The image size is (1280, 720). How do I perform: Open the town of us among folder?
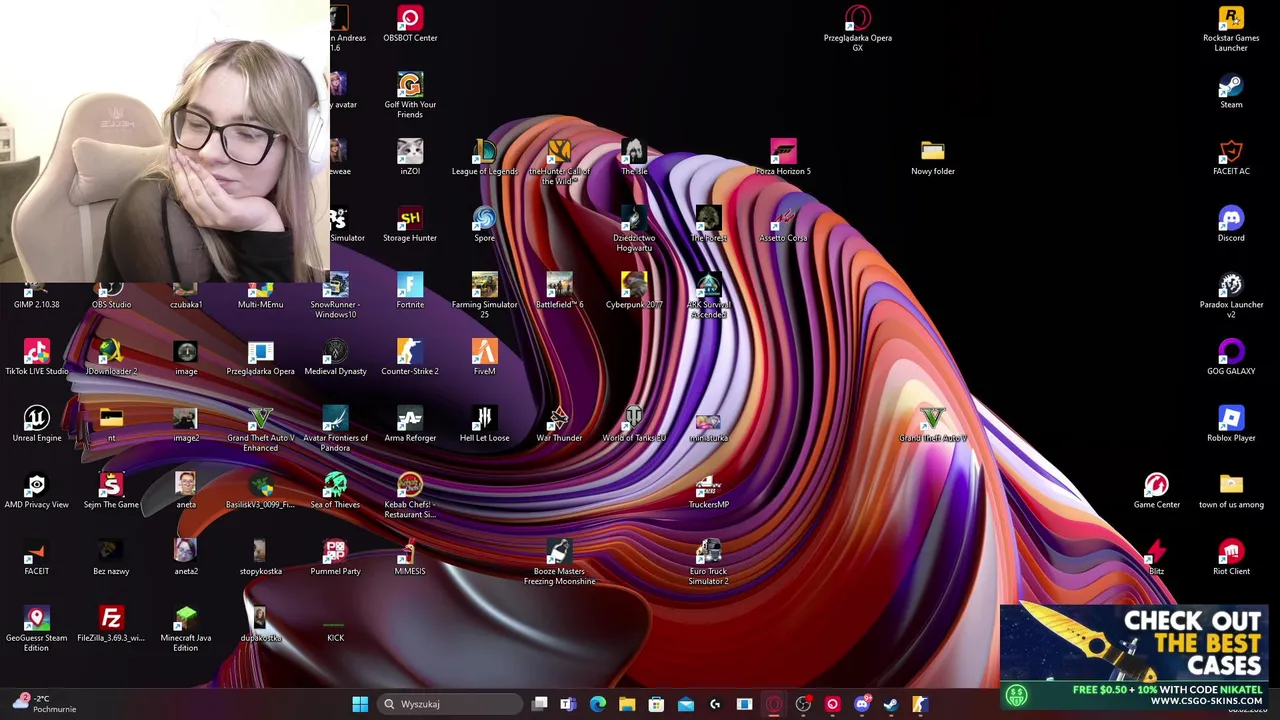1231,492
